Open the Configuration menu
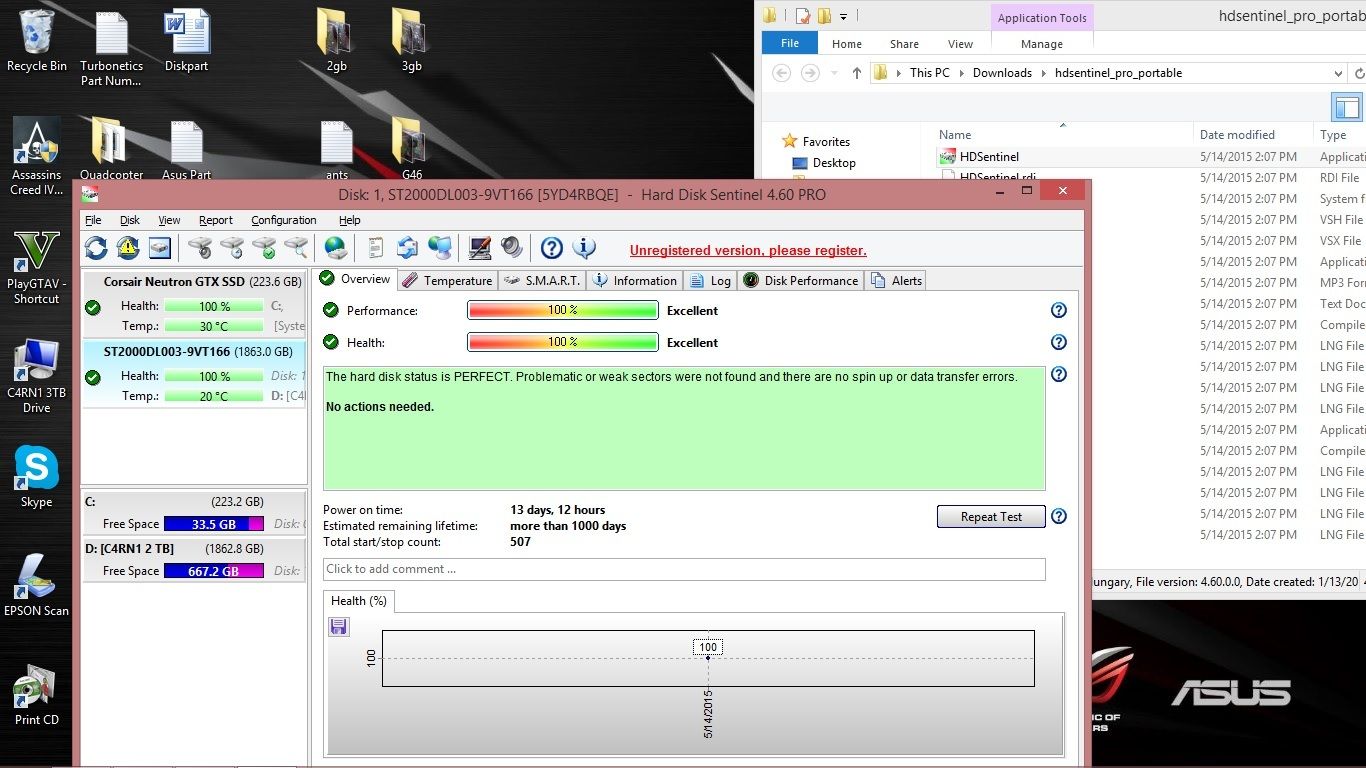 [283, 220]
